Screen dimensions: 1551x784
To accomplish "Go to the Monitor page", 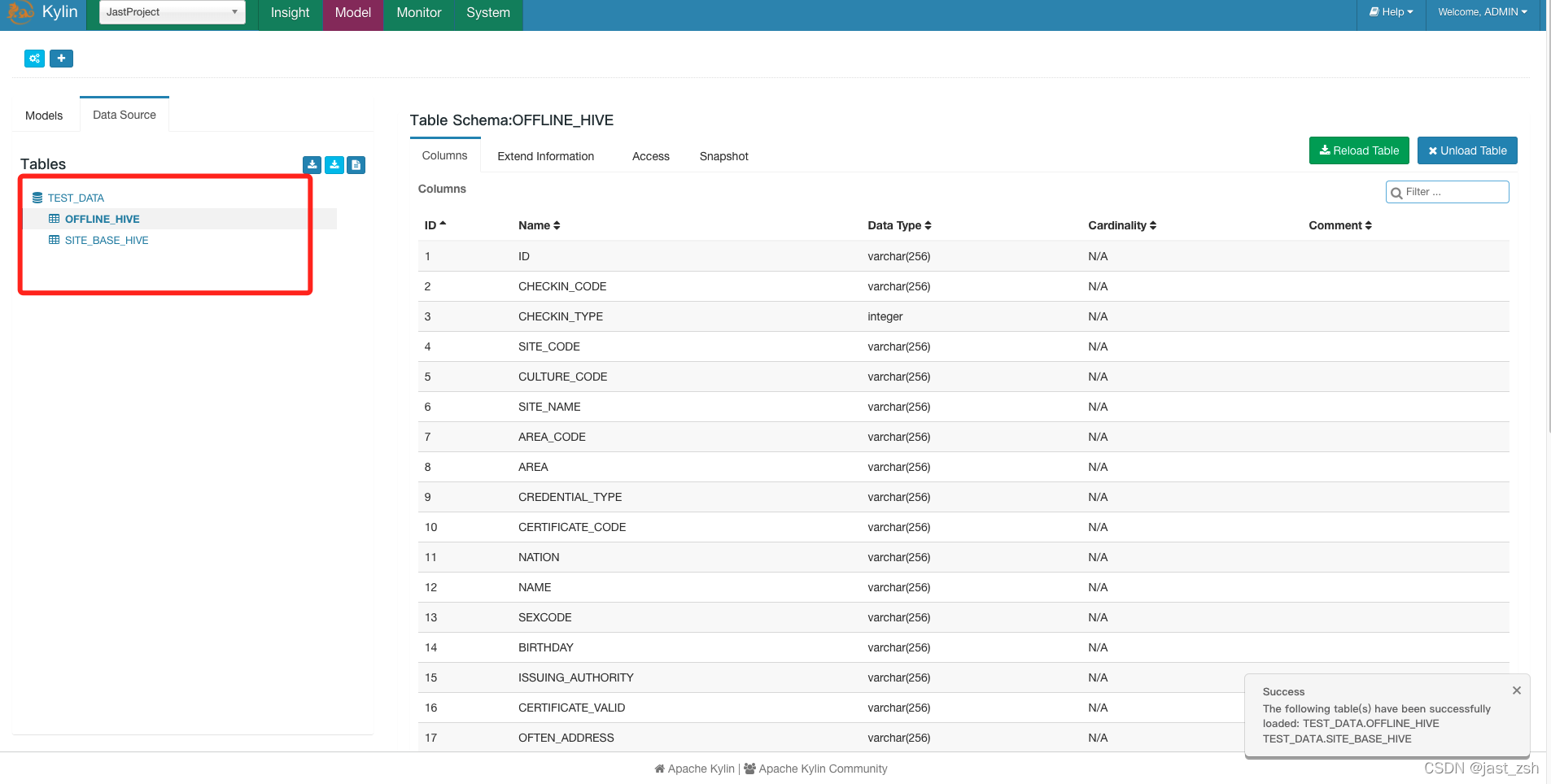I will 419,13.
